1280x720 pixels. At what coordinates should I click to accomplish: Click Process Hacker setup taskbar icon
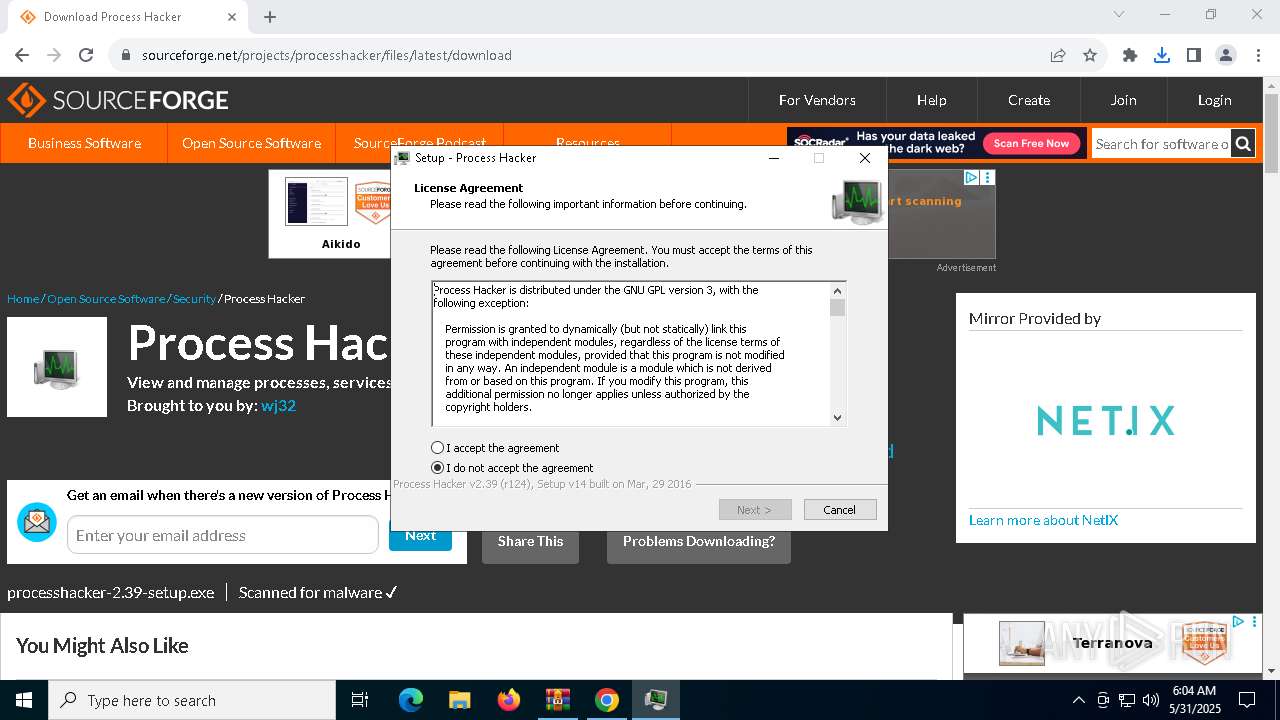tap(656, 700)
